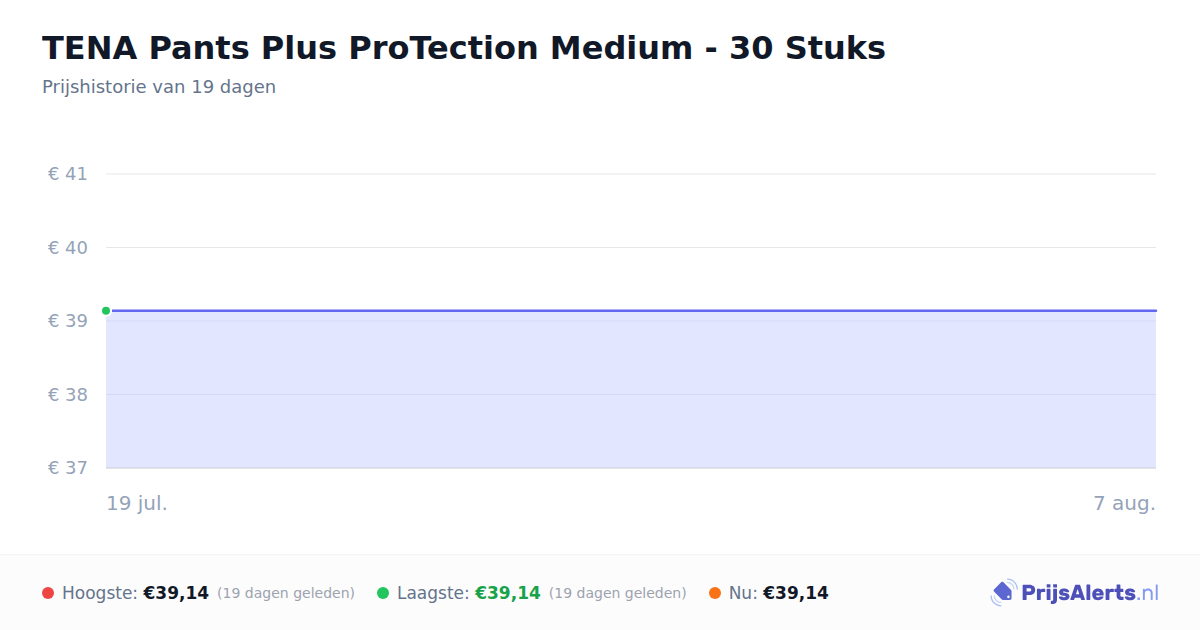Click the PrijsAlerts tag logo icon
1200x630 pixels.
tap(1003, 593)
